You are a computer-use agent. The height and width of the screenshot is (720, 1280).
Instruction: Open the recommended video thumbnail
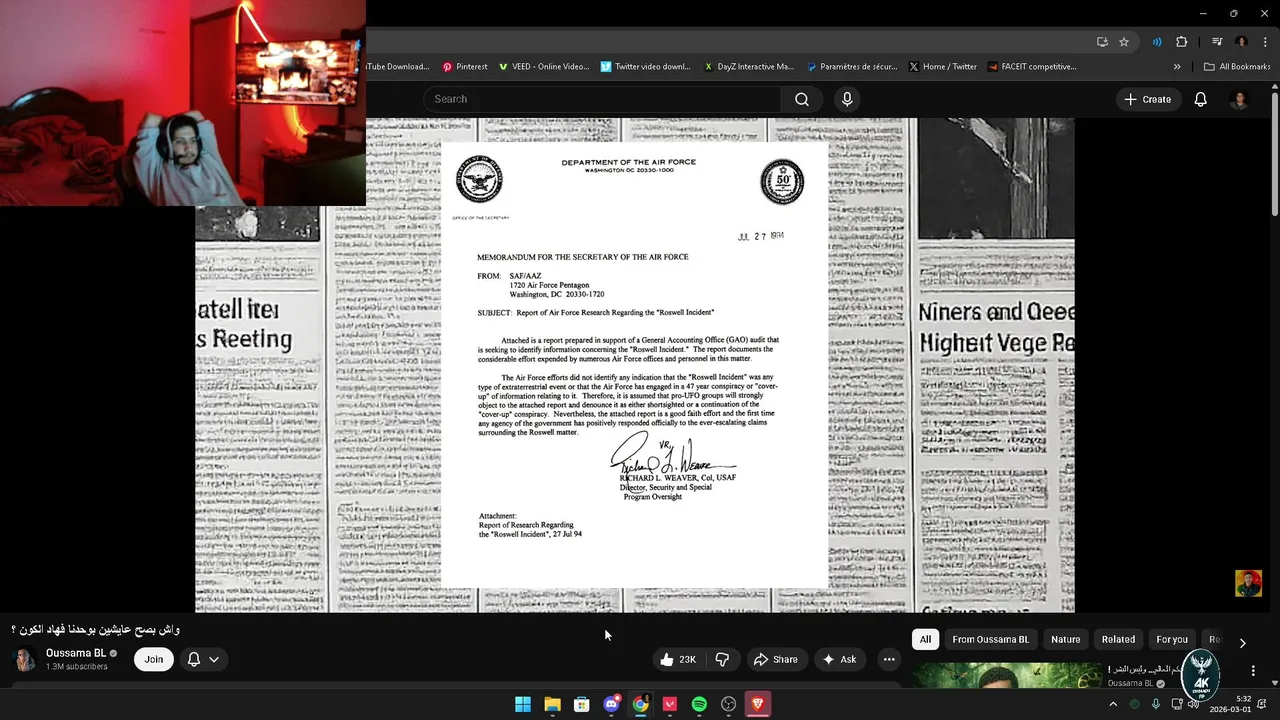1006,675
